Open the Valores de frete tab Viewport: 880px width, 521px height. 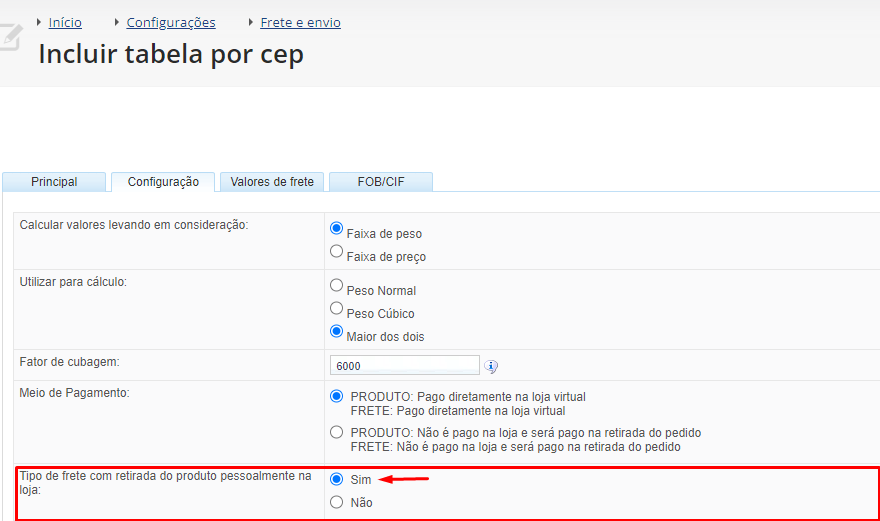272,182
